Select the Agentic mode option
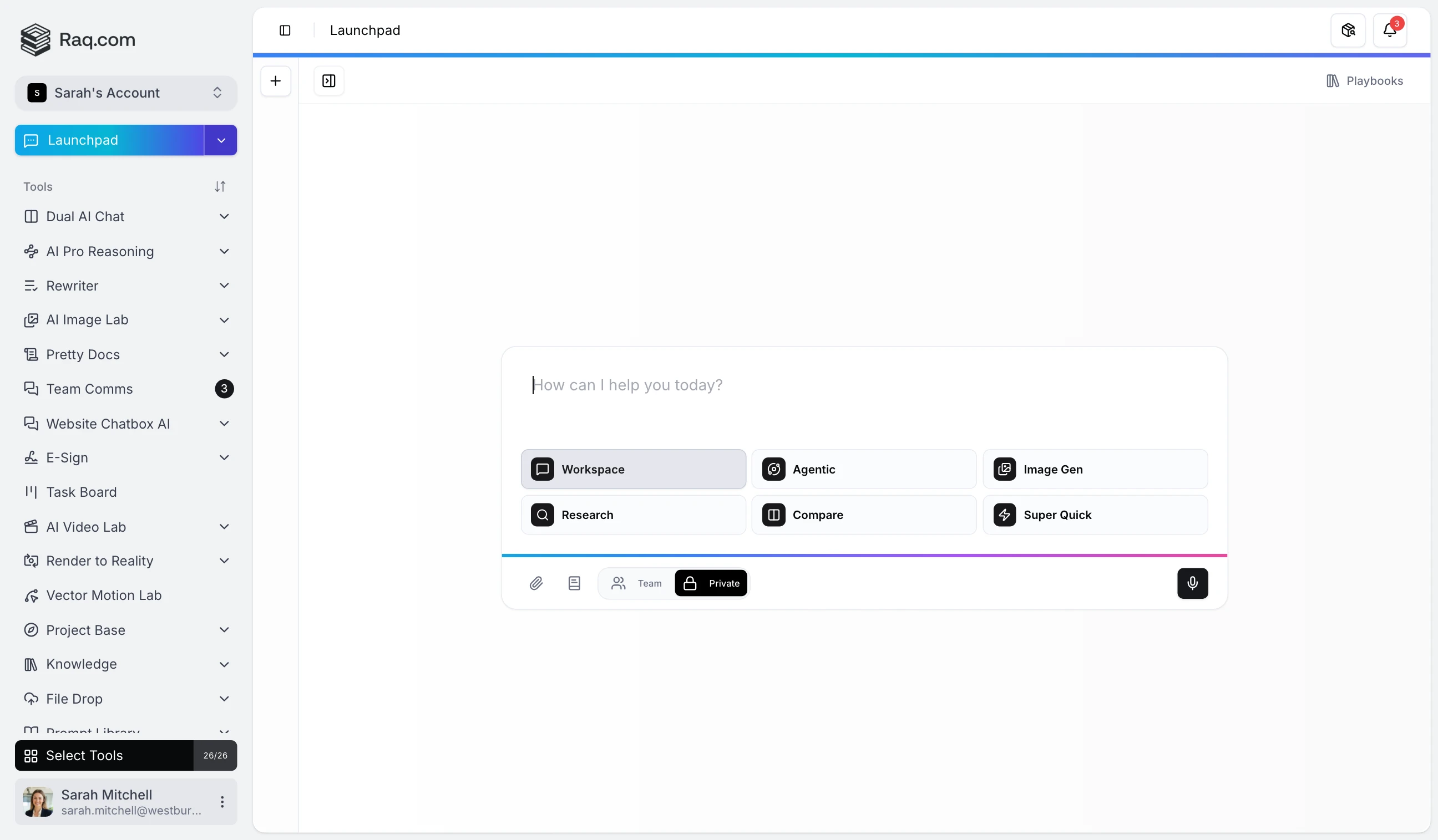 pos(863,469)
